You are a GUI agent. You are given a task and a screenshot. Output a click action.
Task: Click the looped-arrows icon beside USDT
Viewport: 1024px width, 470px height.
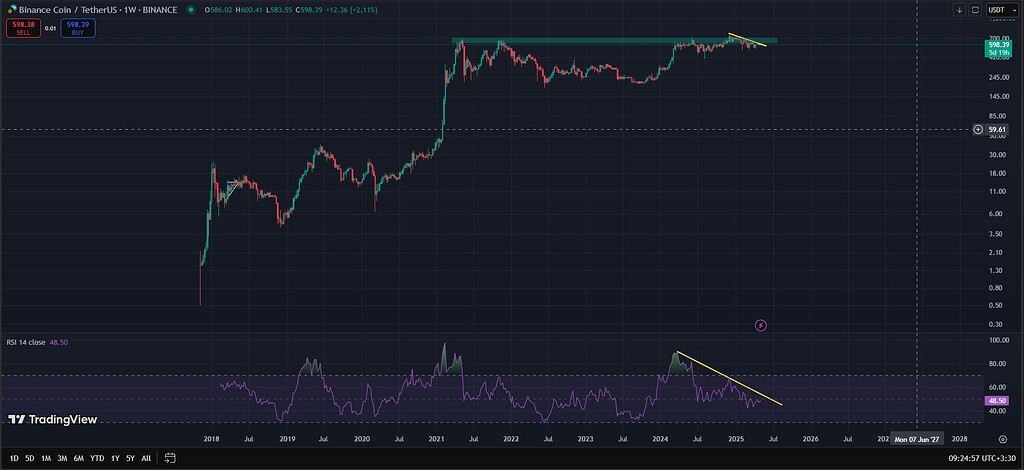(975, 10)
